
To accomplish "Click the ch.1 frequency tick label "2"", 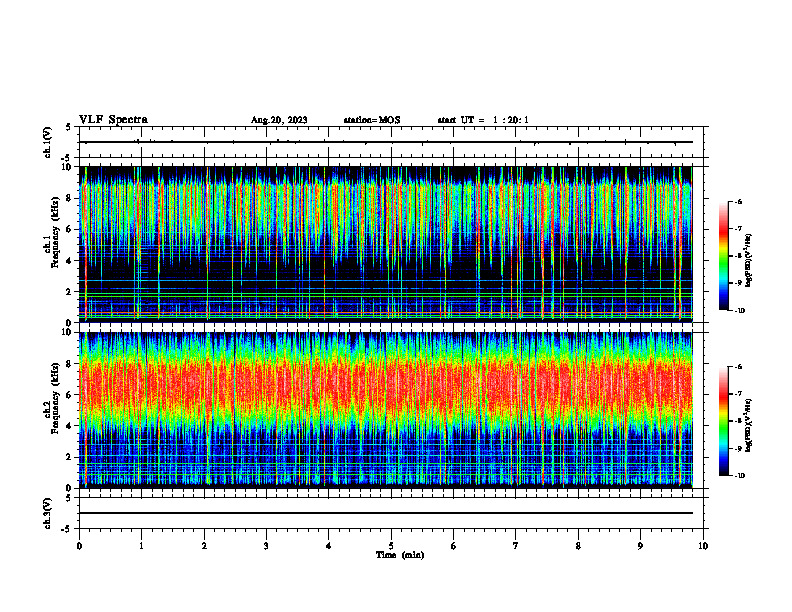I will pyautogui.click(x=70, y=292).
